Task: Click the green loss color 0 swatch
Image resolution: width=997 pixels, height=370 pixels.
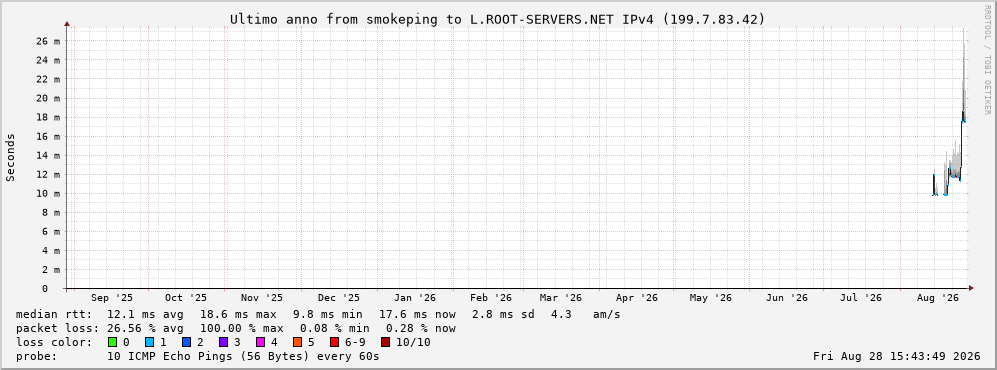Action: tap(113, 342)
